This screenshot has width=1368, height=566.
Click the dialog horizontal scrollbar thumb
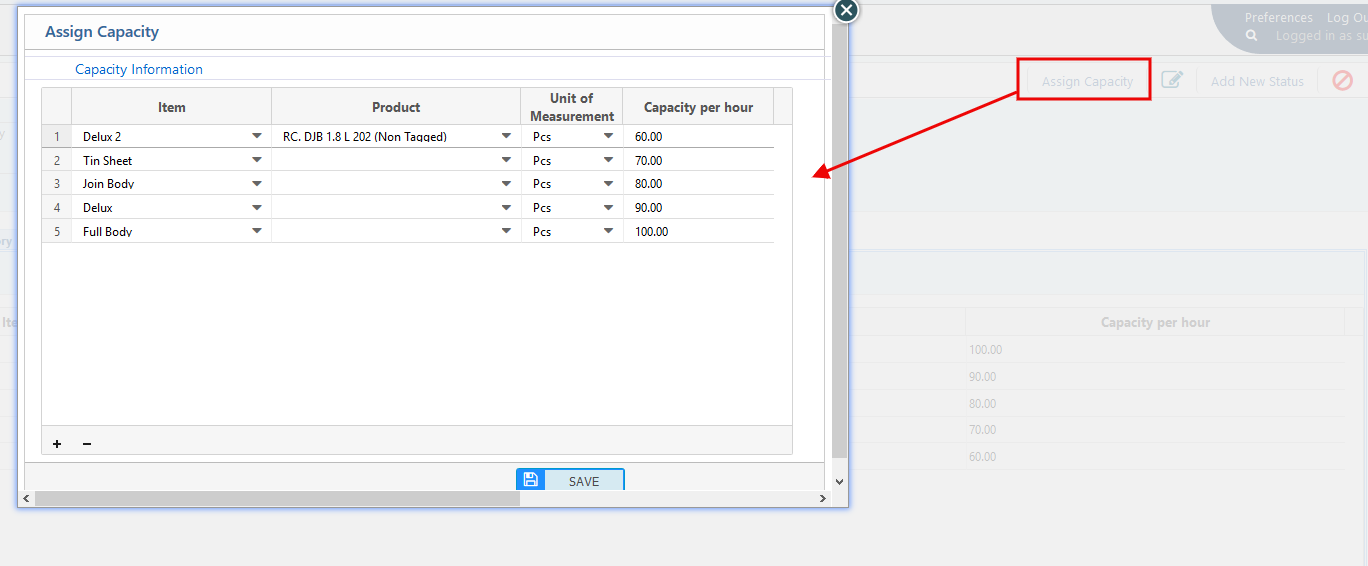pyautogui.click(x=277, y=498)
